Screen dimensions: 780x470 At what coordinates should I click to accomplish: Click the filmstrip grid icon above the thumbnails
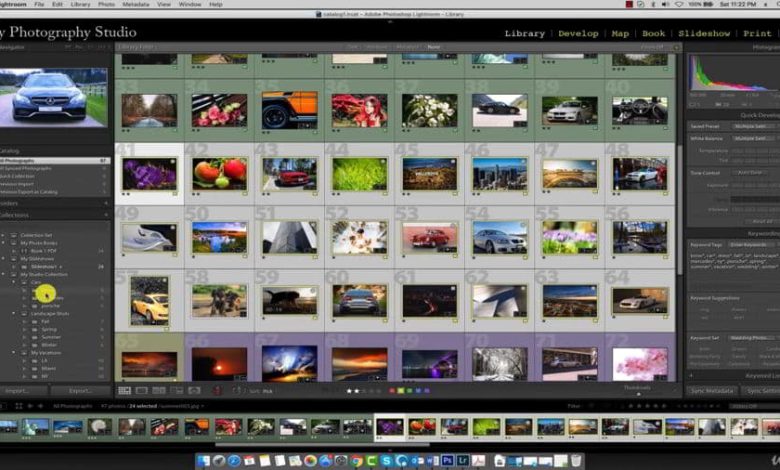(18, 406)
